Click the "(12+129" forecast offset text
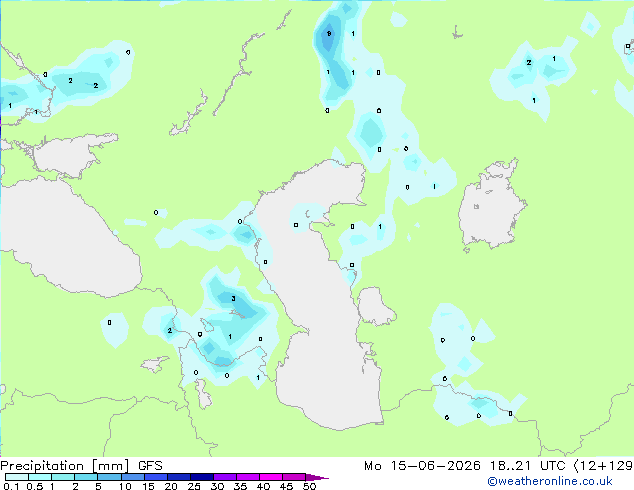The image size is (634, 490). [603, 466]
